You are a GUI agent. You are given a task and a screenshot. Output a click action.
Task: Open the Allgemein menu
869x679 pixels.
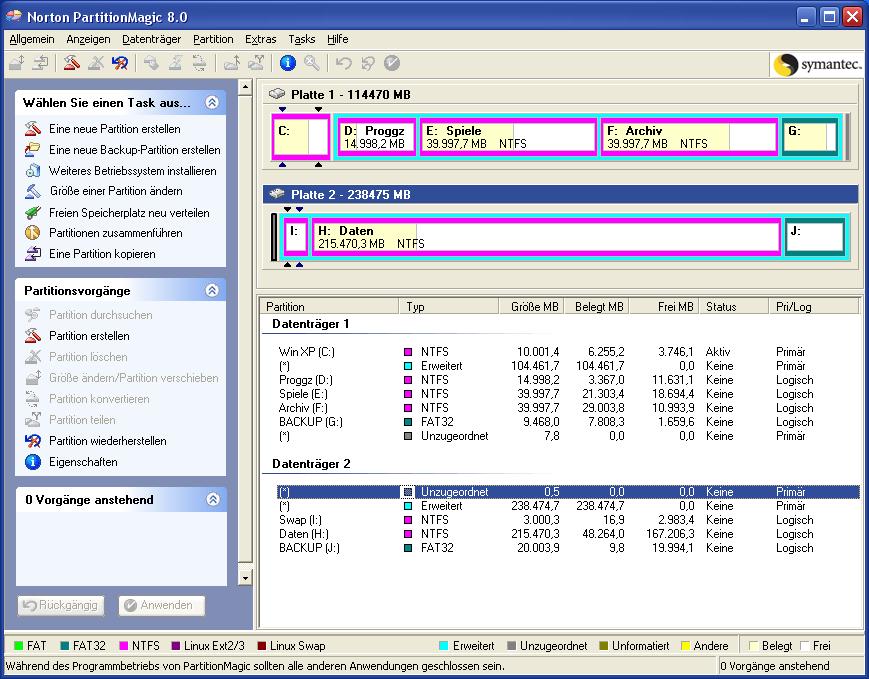point(32,39)
